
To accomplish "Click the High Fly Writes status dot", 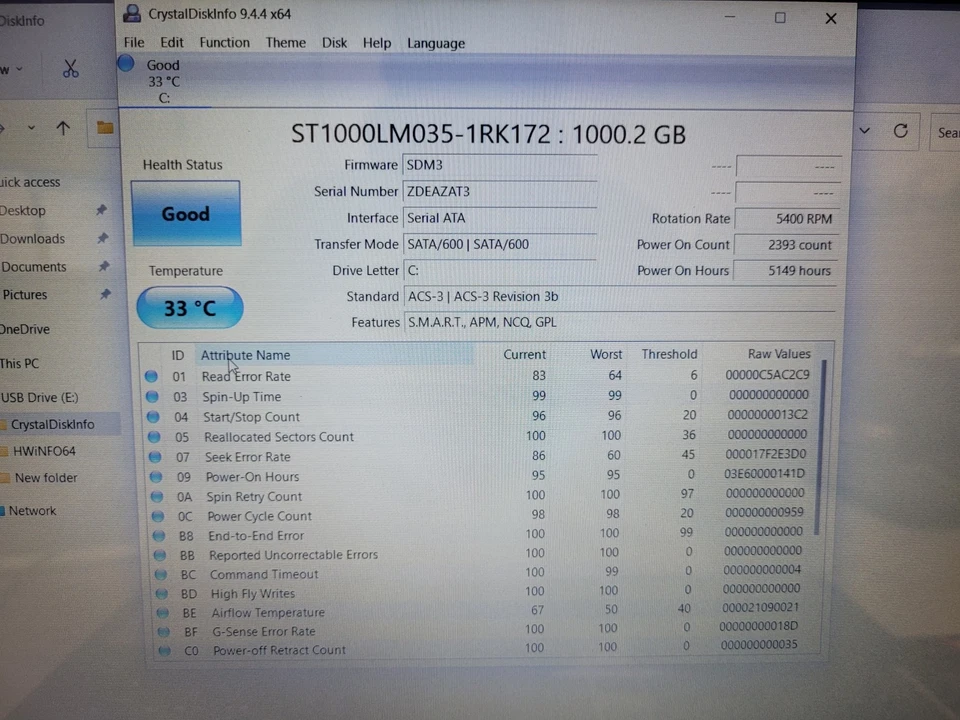I will 162,593.
